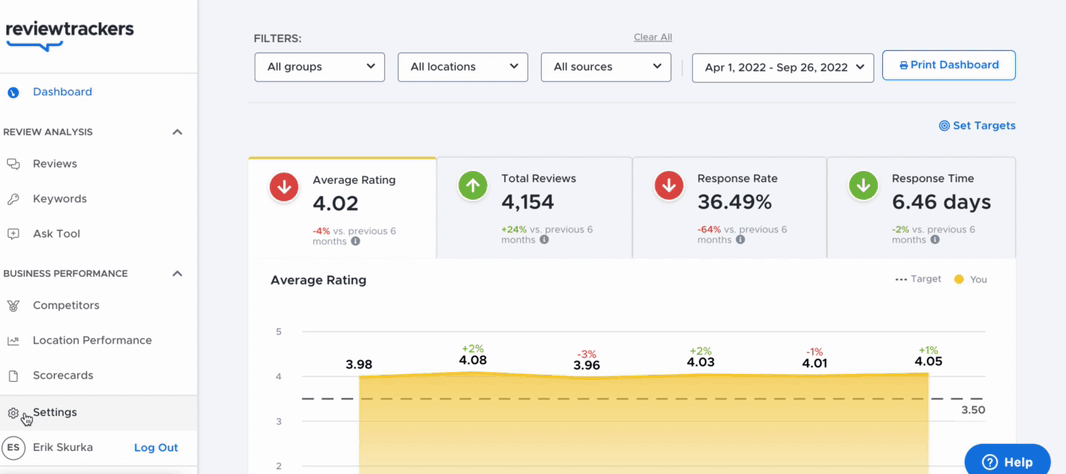Collapse the Business Performance section
This screenshot has width=1066, height=474.
[177, 273]
